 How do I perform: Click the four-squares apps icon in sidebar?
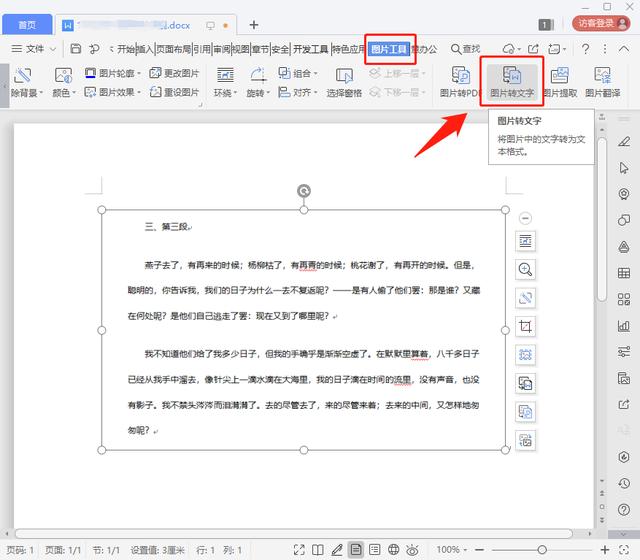[624, 299]
